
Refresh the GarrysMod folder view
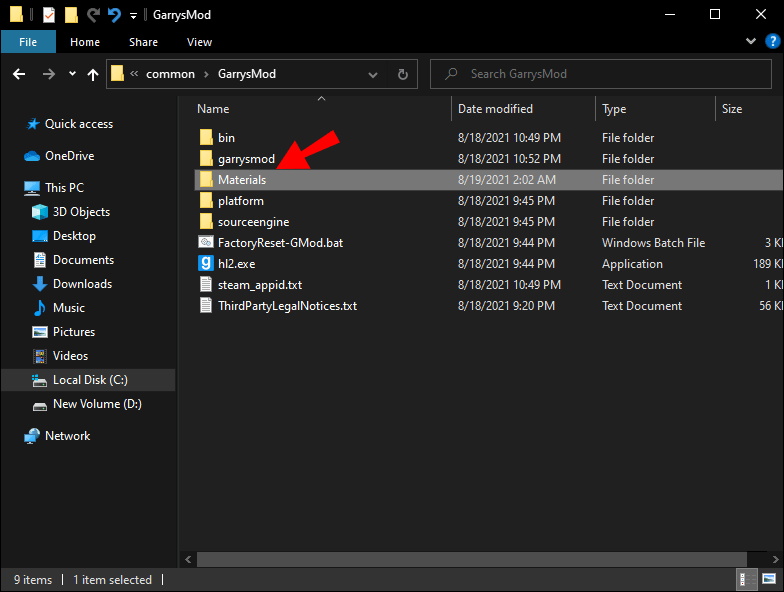pos(402,74)
